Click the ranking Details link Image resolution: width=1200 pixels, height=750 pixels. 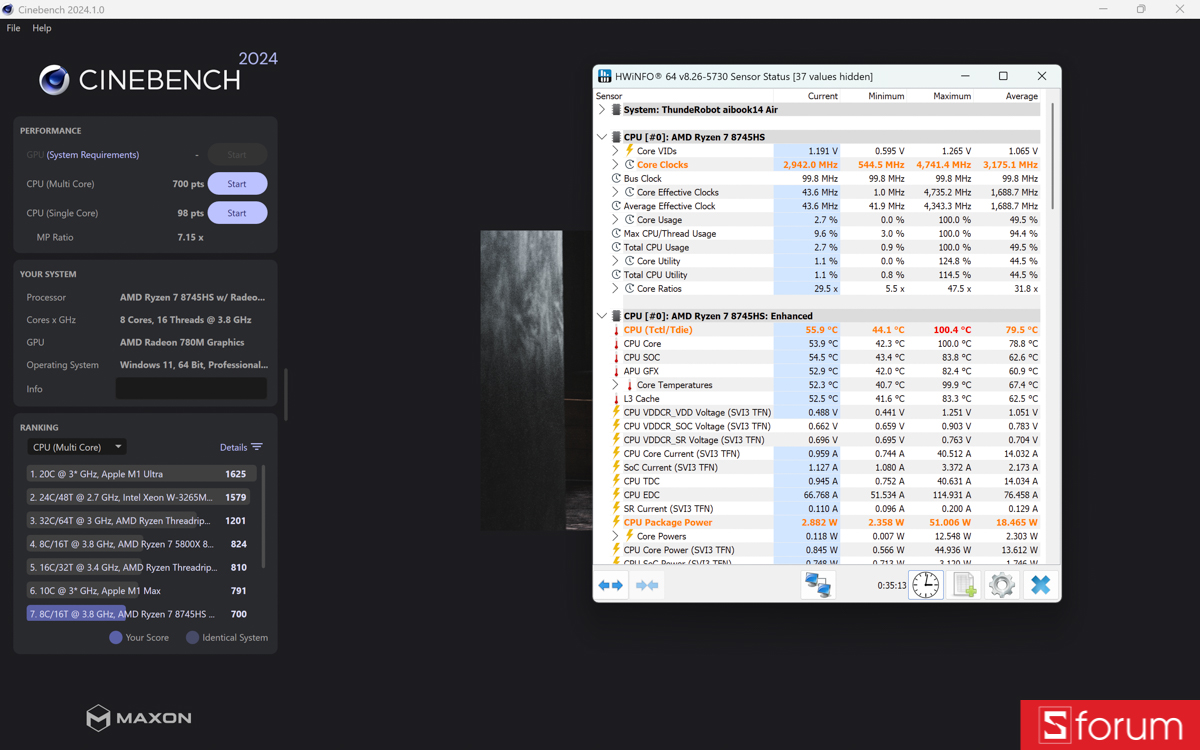[233, 447]
